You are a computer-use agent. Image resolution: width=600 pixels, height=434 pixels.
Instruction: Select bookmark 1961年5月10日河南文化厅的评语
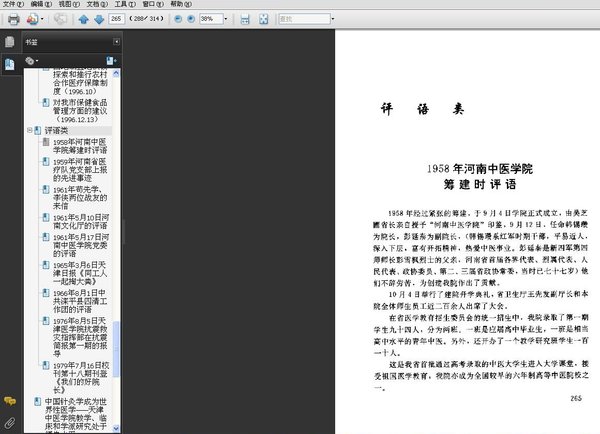[x=81, y=222]
